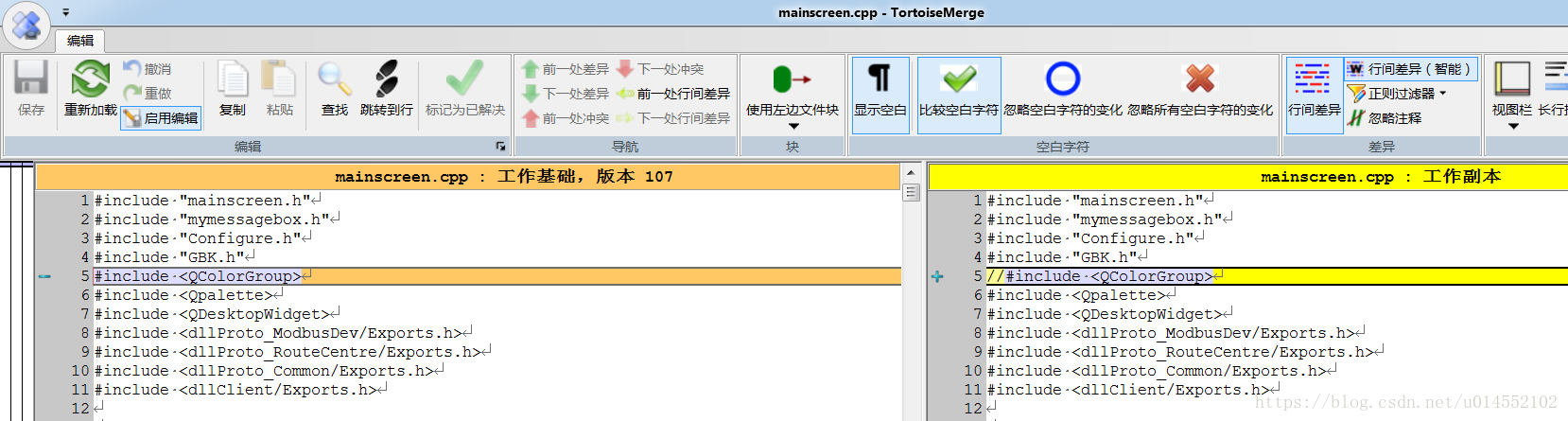
Task: Click left pane line 8 dllProto_ModbusDev include
Action: [284, 333]
